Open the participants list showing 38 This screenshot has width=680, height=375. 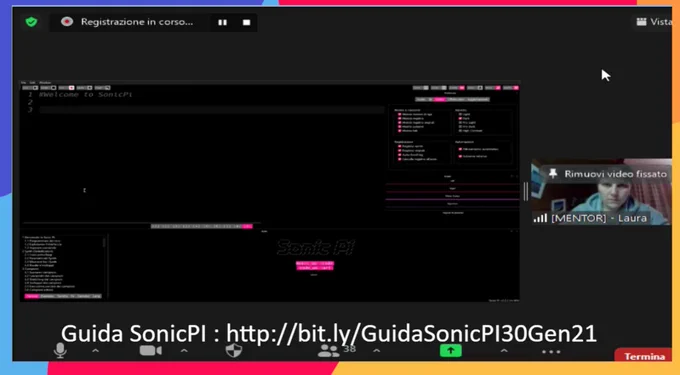337,350
